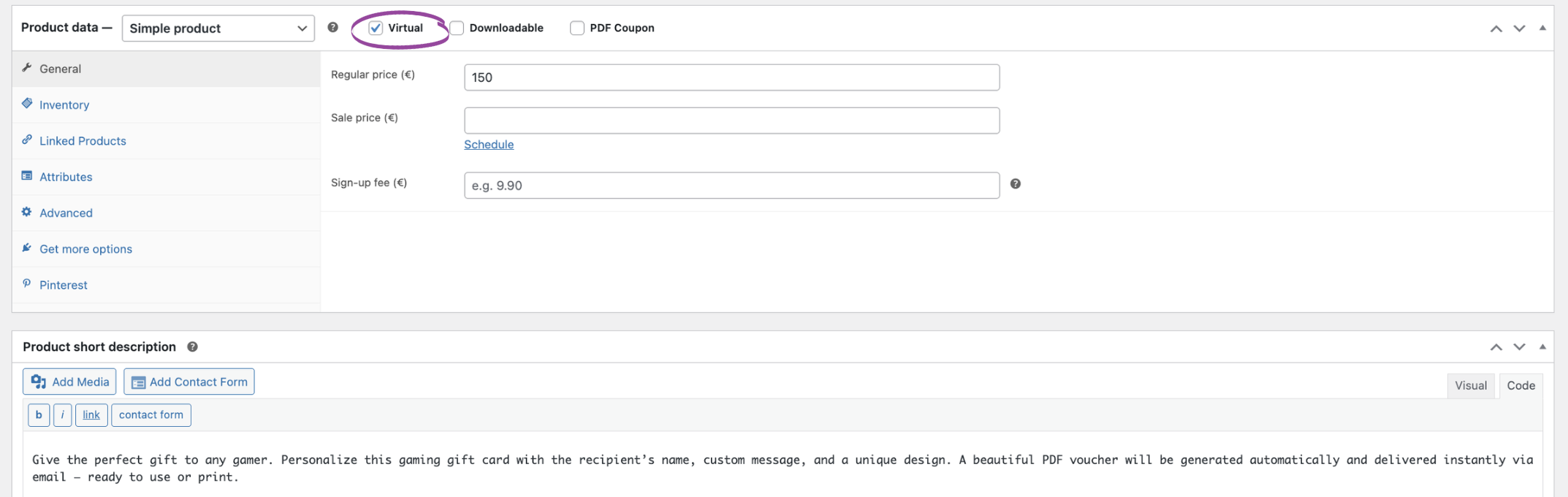Click help icon next to product type
This screenshot has height=497, width=1568.
point(332,27)
